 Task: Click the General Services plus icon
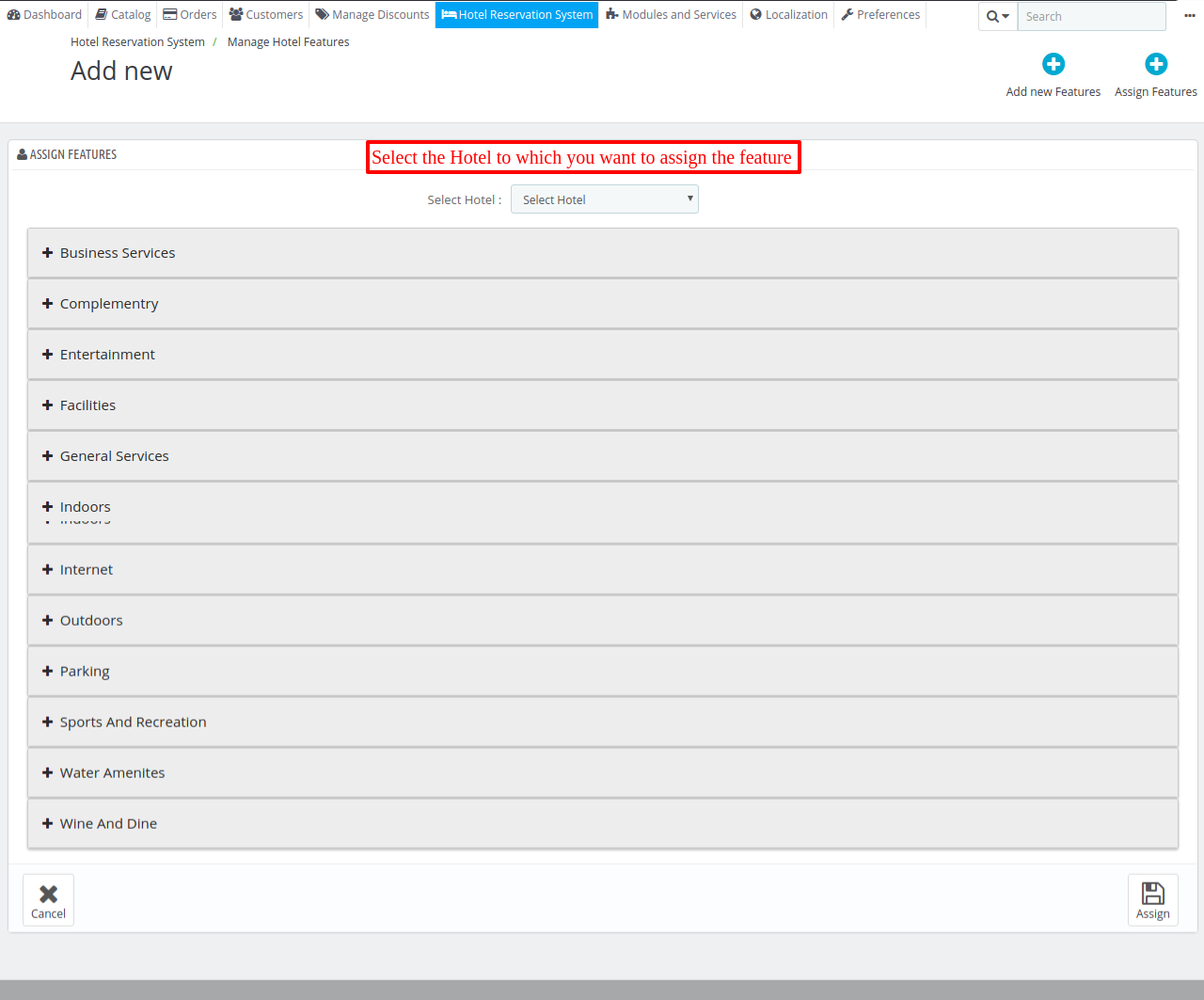pos(47,456)
